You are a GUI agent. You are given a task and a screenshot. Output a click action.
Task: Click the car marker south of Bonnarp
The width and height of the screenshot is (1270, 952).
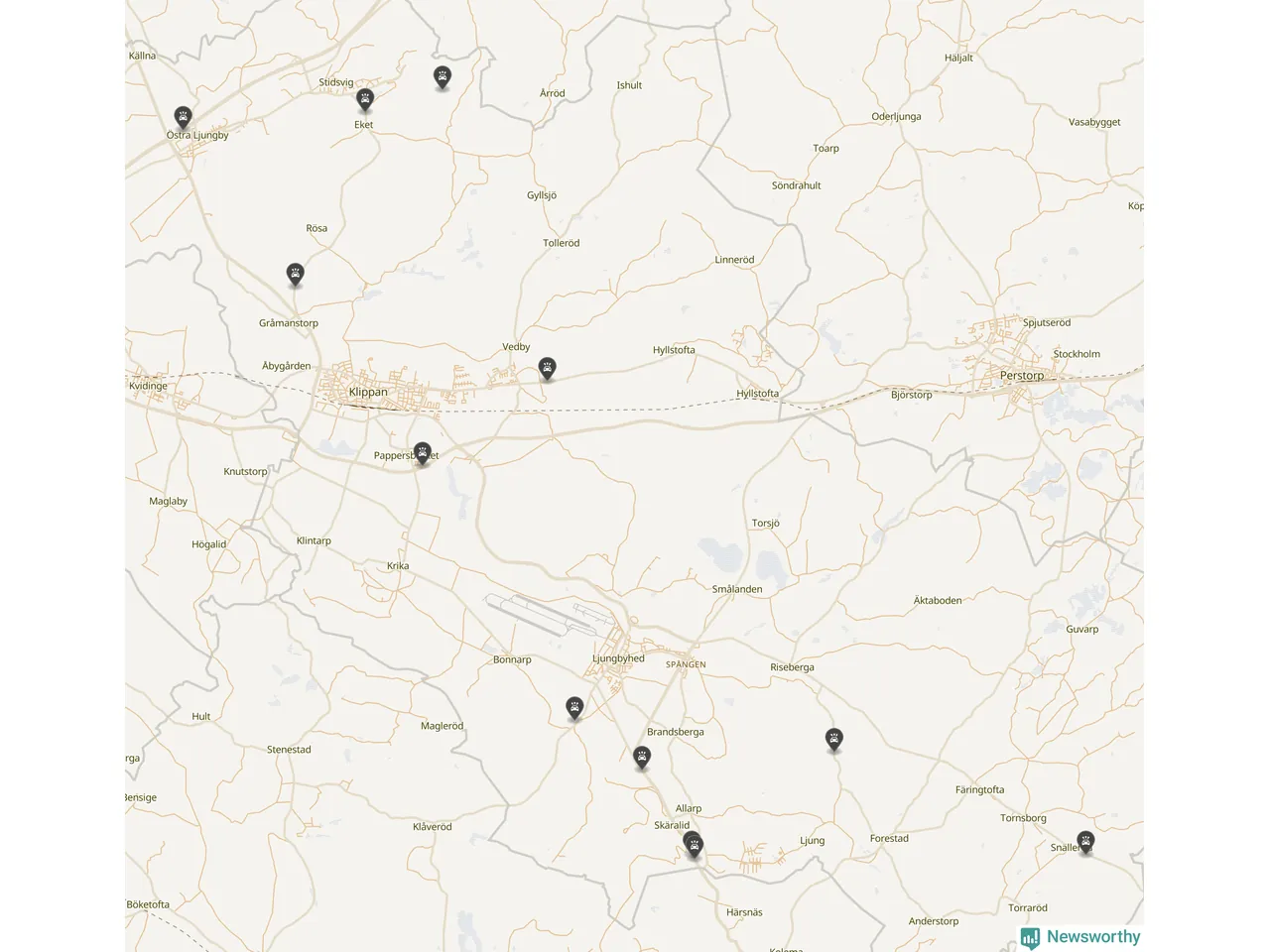click(x=574, y=708)
